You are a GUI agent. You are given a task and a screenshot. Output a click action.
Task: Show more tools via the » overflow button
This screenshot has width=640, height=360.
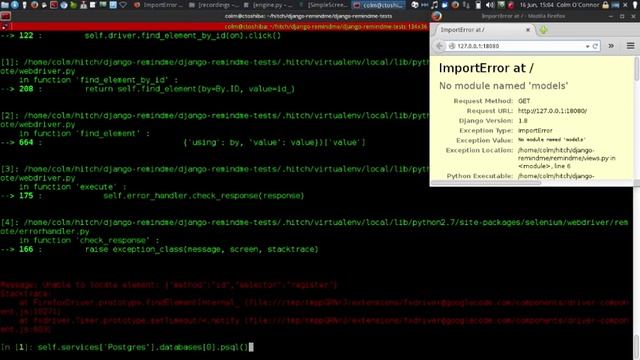611,46
